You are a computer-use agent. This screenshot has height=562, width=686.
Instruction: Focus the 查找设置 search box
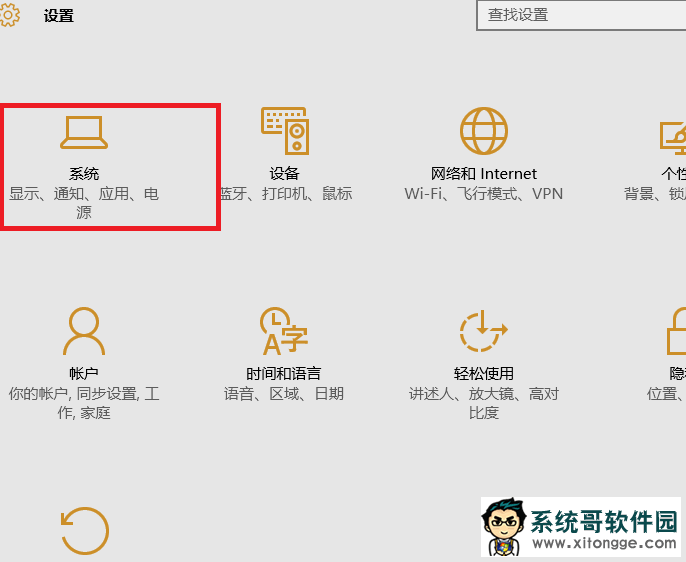[580, 15]
